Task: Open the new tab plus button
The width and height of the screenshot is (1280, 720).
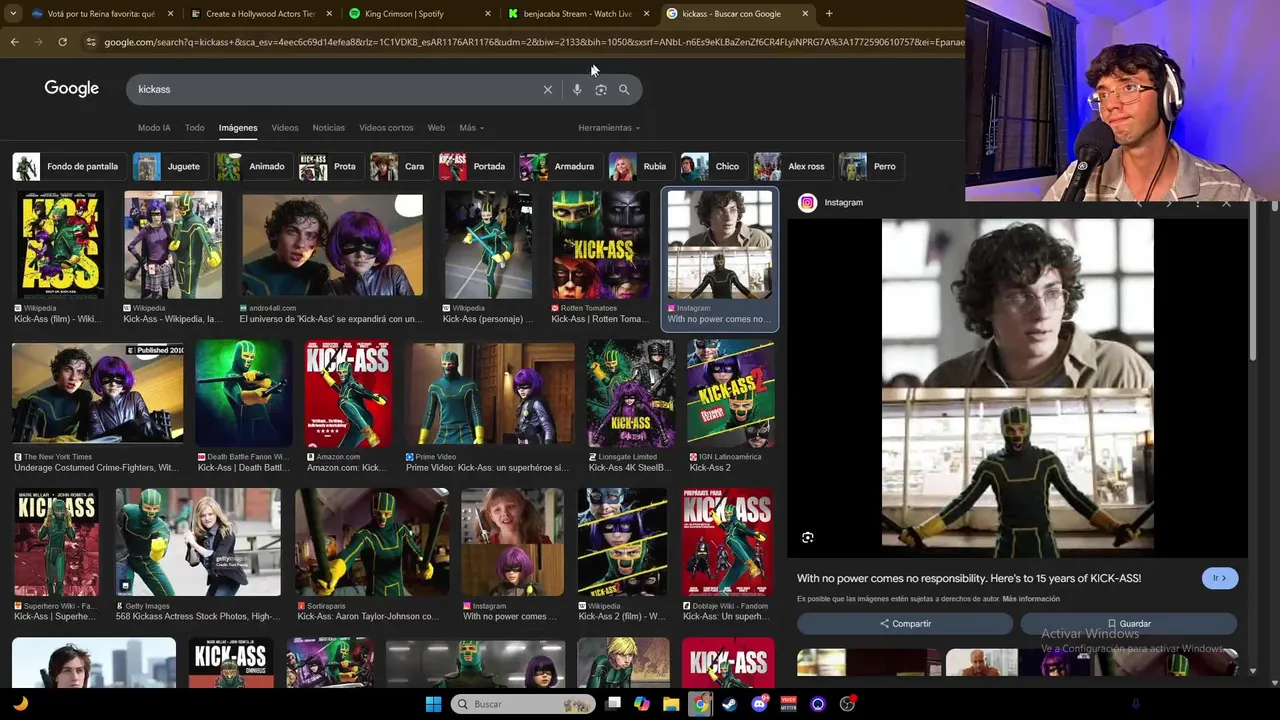Action: point(829,14)
